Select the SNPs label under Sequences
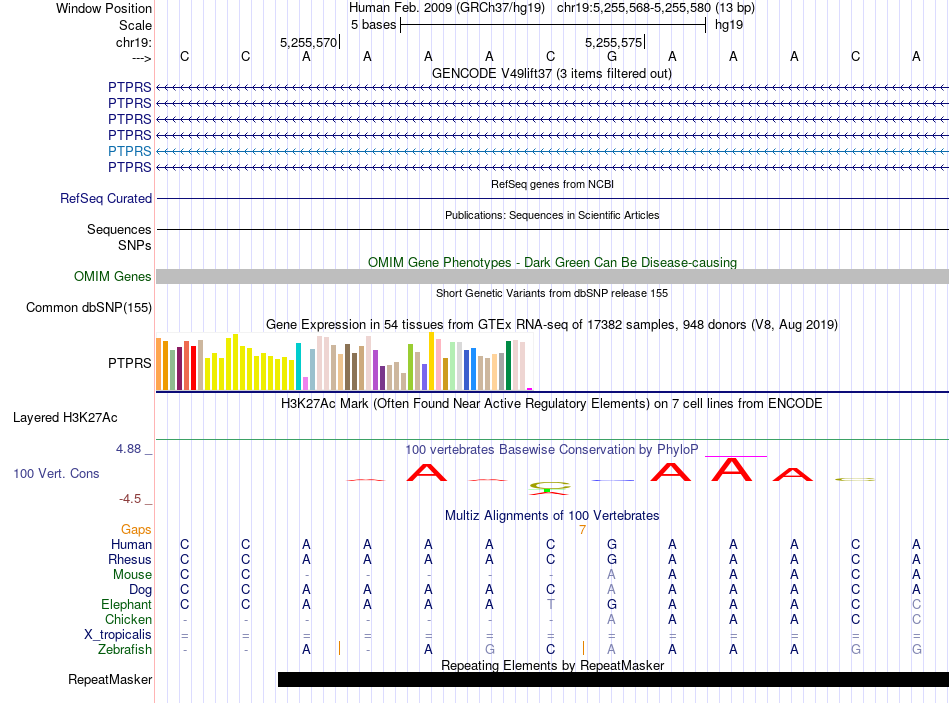950x703 pixels. click(135, 245)
